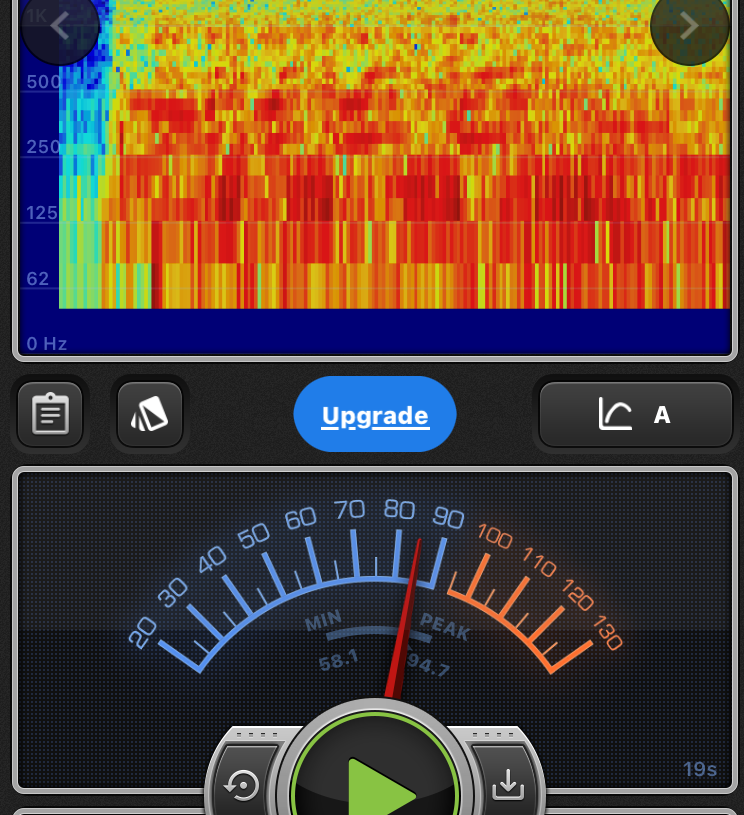Tap the 130 mark on the gauge
This screenshot has height=815, width=744.
click(x=606, y=633)
